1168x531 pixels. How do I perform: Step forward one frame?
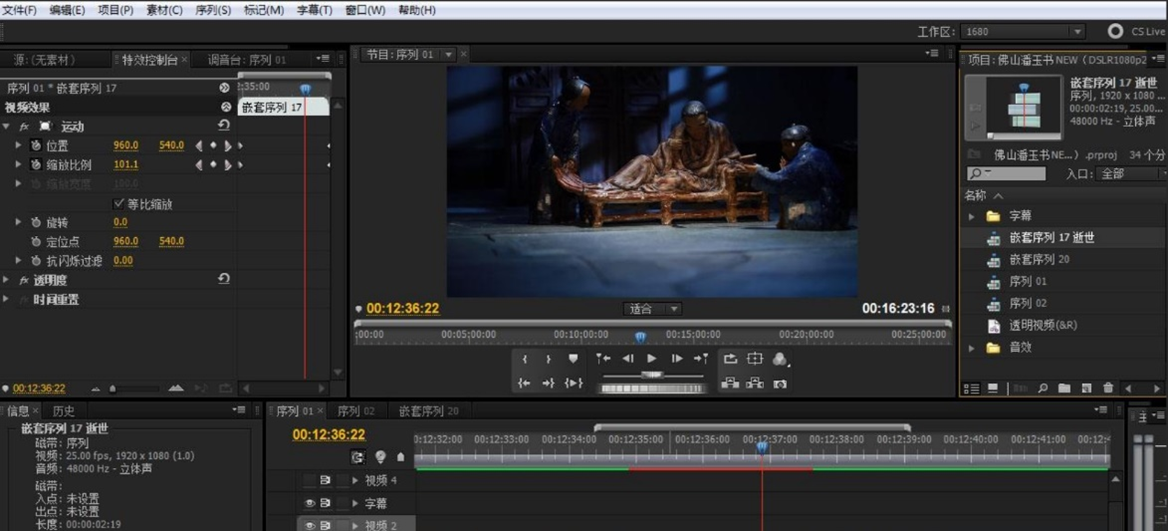point(676,358)
